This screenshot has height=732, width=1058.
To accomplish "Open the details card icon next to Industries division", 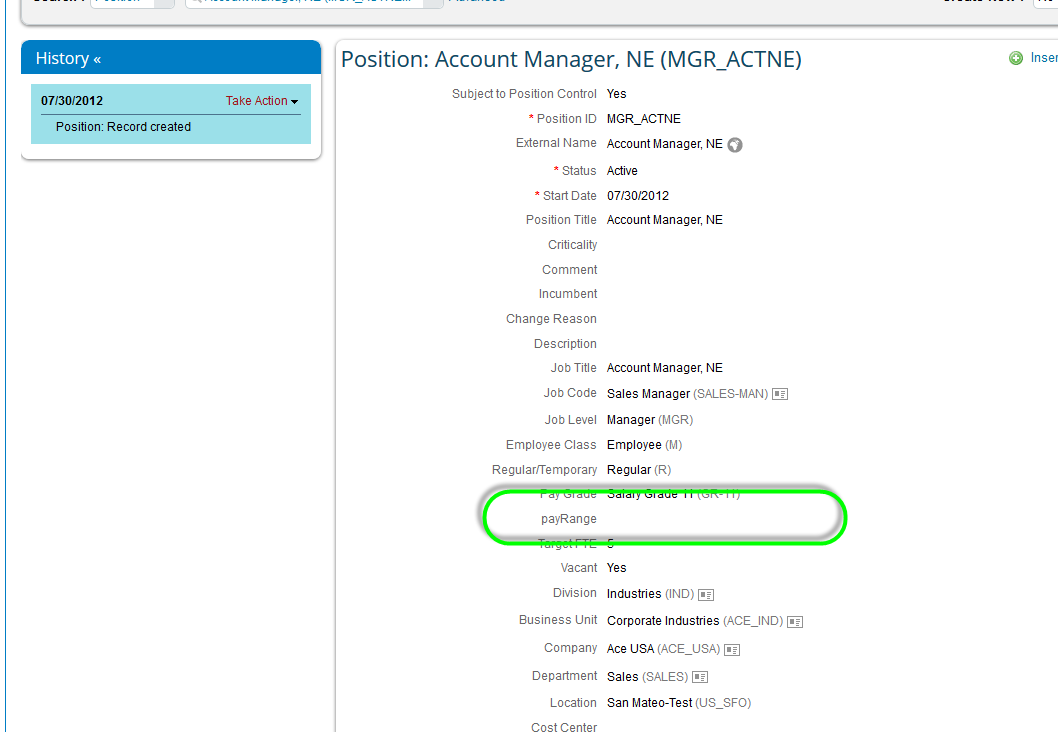I will pyautogui.click(x=706, y=594).
